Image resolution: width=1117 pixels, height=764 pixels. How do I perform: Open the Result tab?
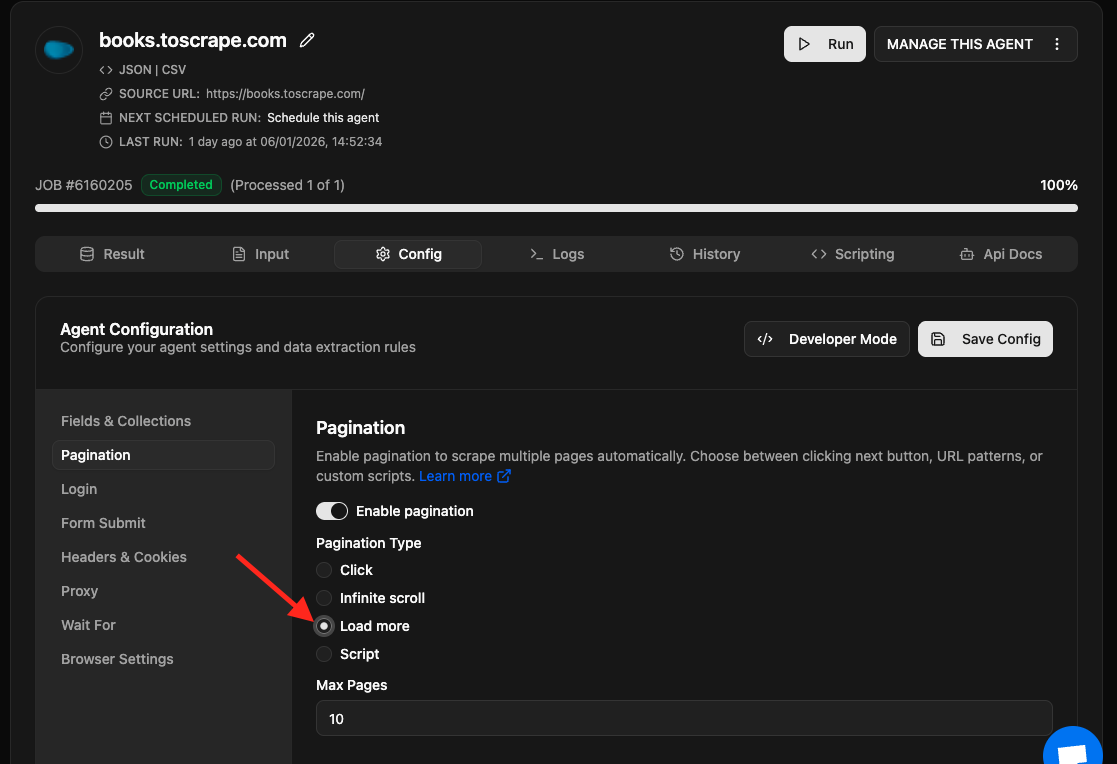(112, 254)
